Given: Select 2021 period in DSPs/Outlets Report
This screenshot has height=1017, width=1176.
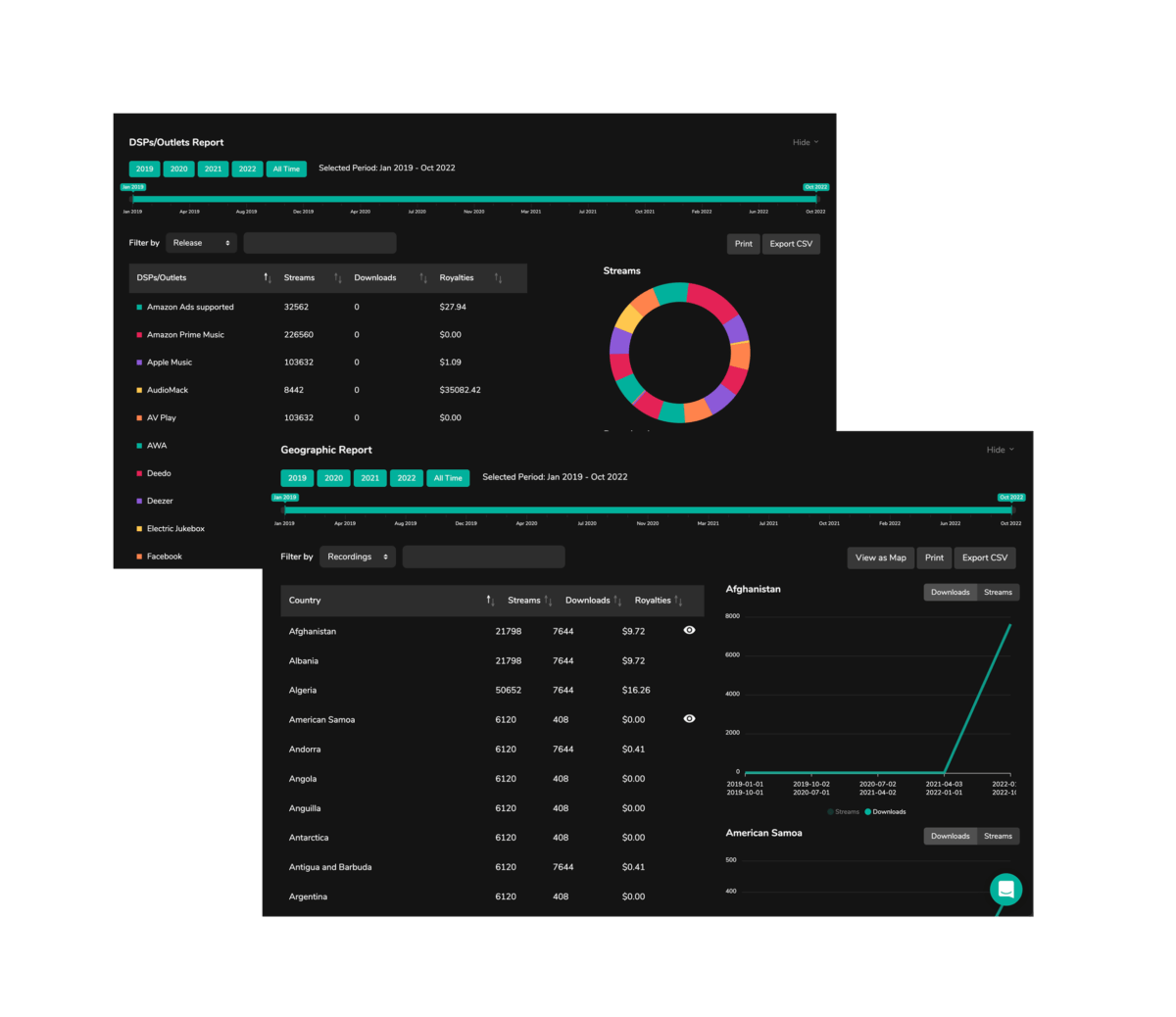Looking at the screenshot, I should click(x=213, y=169).
